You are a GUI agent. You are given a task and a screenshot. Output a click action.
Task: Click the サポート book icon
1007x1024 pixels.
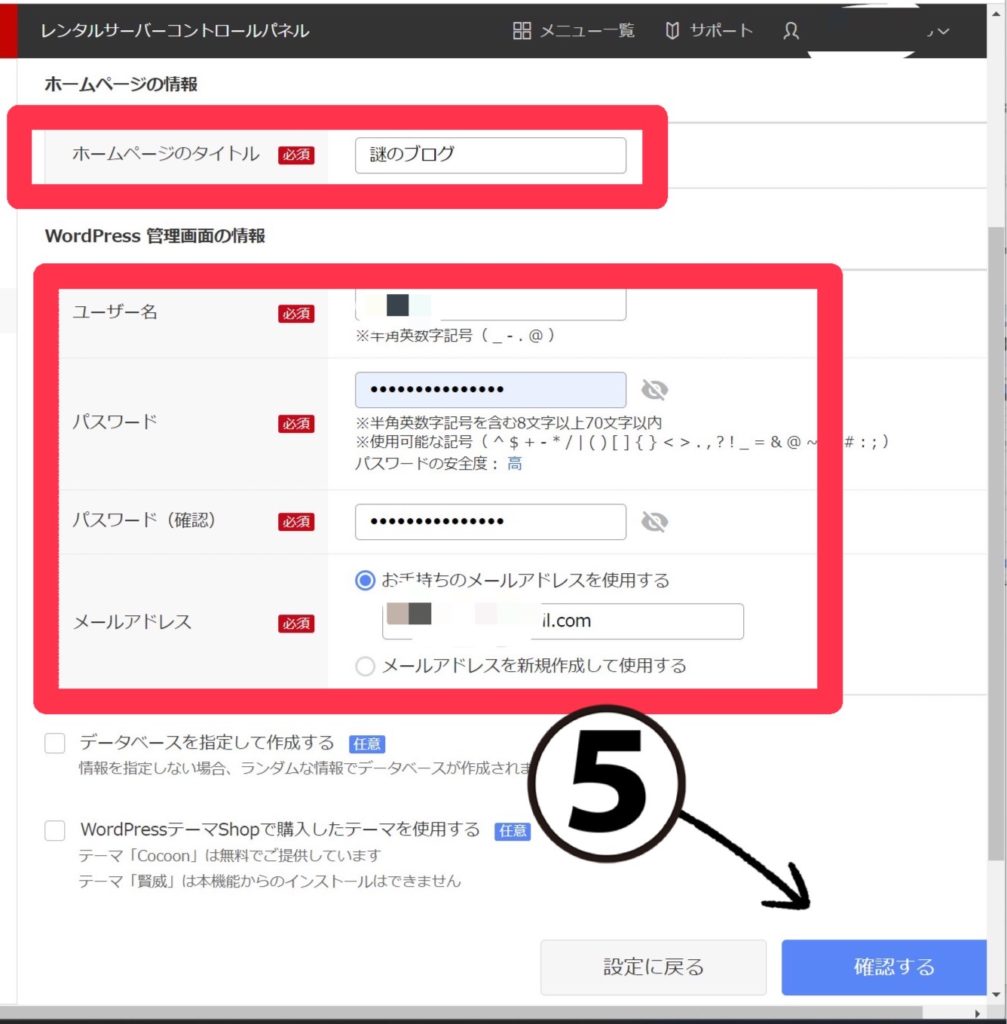tap(673, 31)
